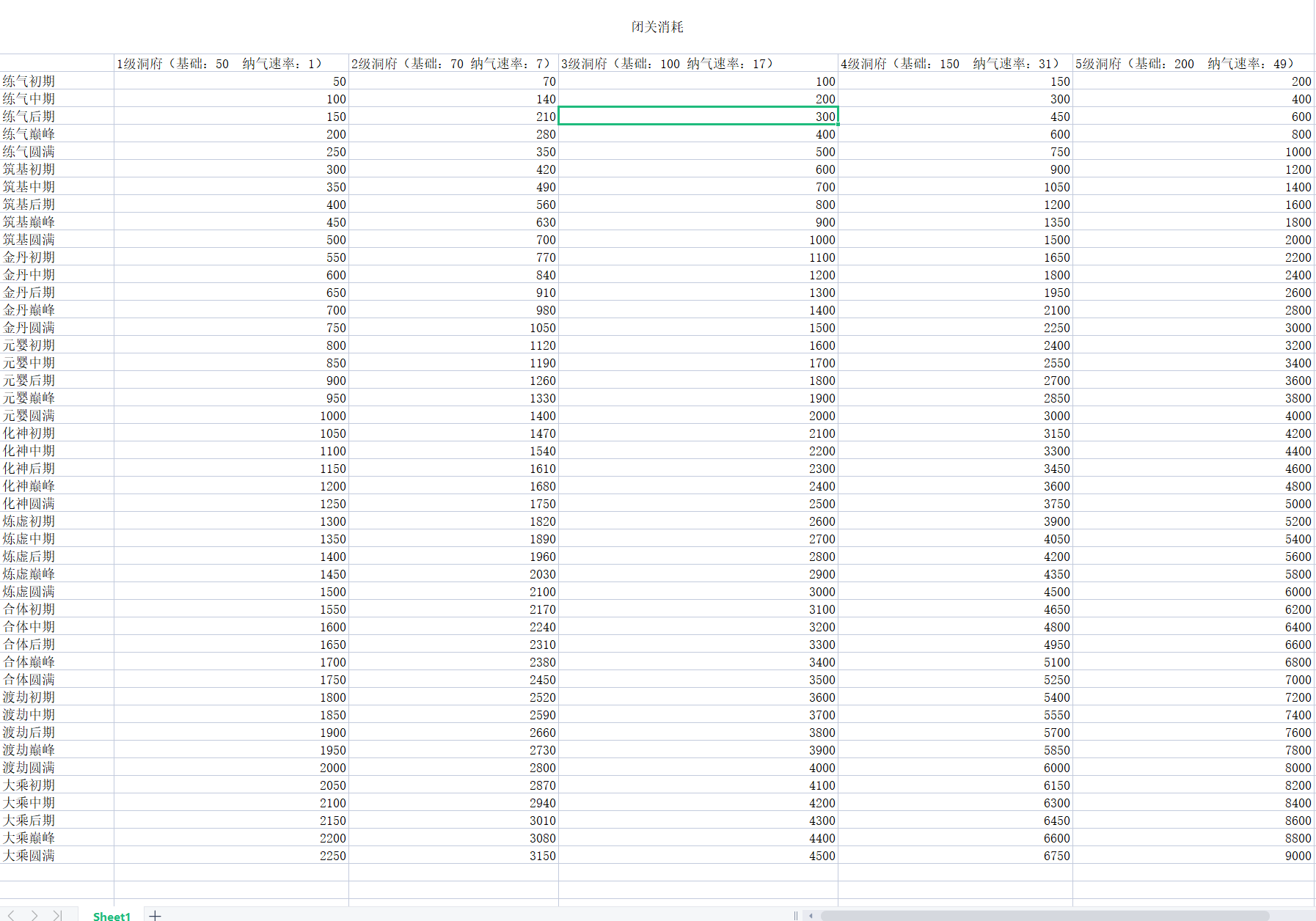Select row label 合体中期
1316x921 pixels.
(x=56, y=626)
